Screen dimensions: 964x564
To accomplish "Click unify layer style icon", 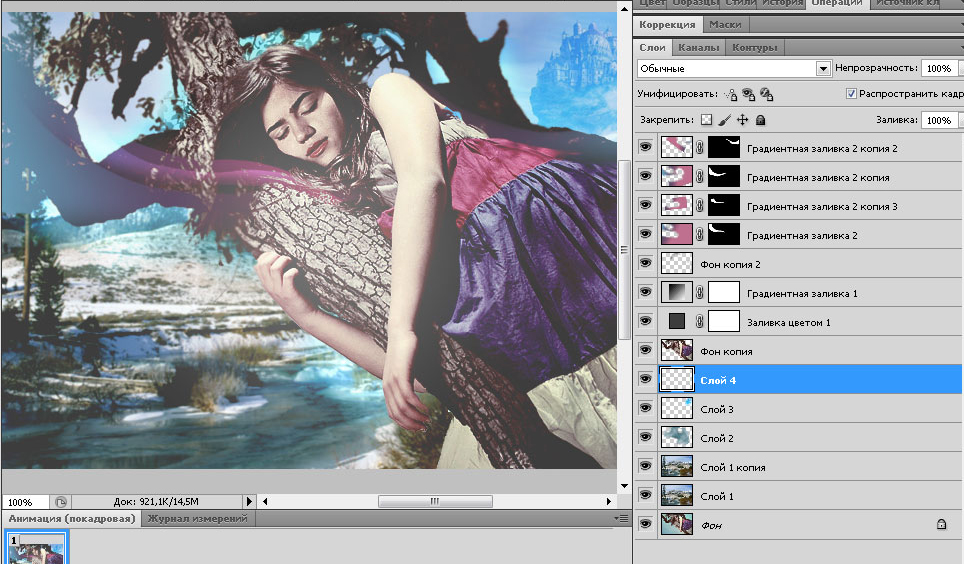I will 766,94.
